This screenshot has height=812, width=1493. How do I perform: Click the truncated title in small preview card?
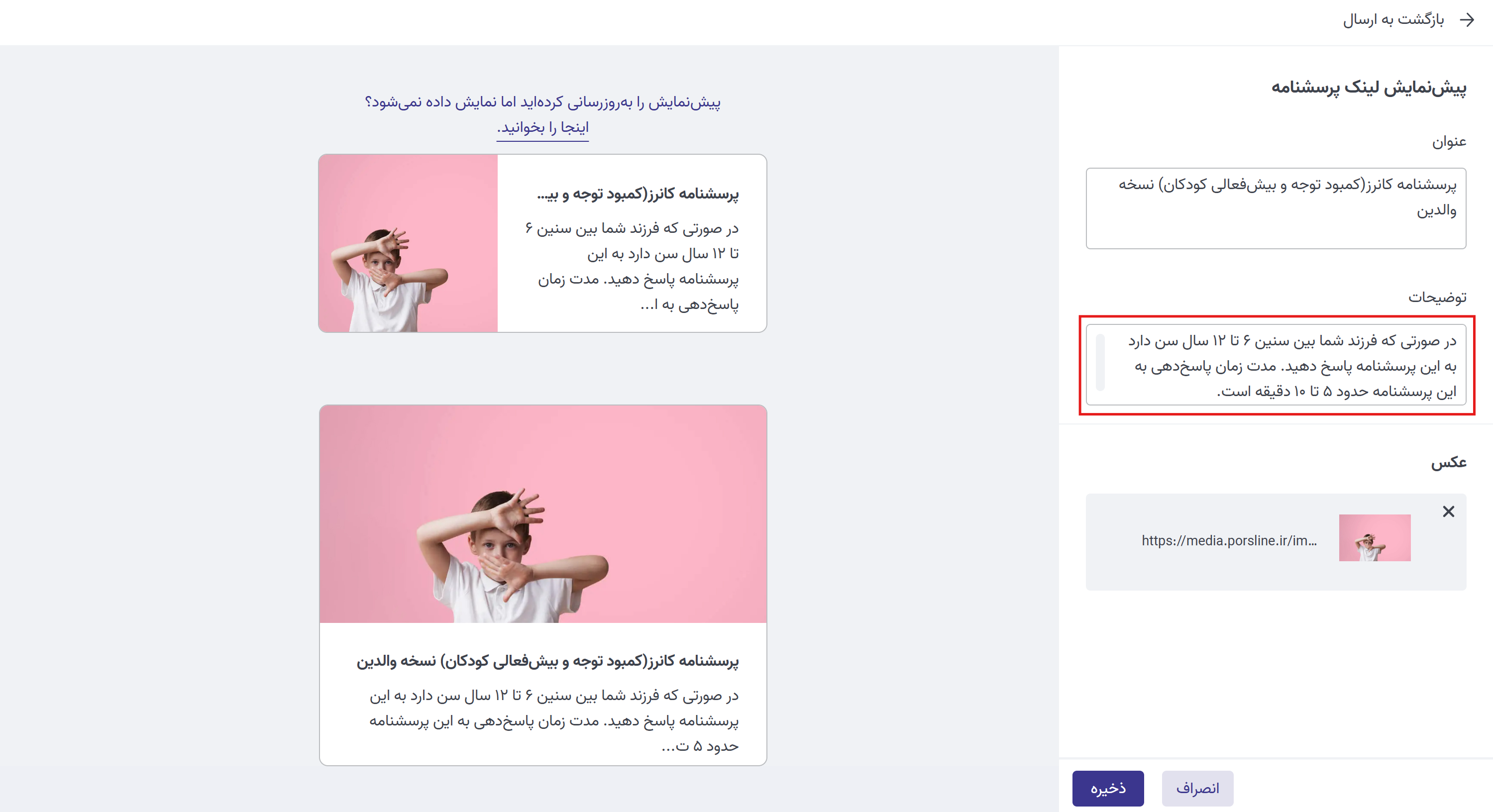pyautogui.click(x=638, y=194)
